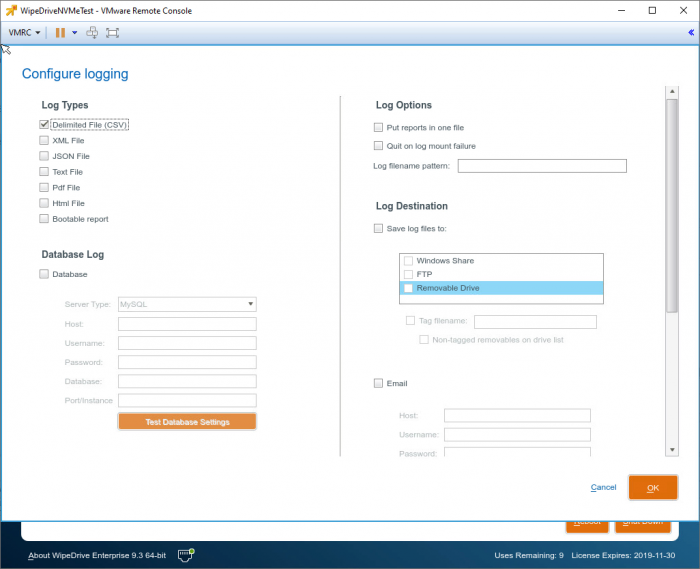Click the database Host input field

point(187,324)
